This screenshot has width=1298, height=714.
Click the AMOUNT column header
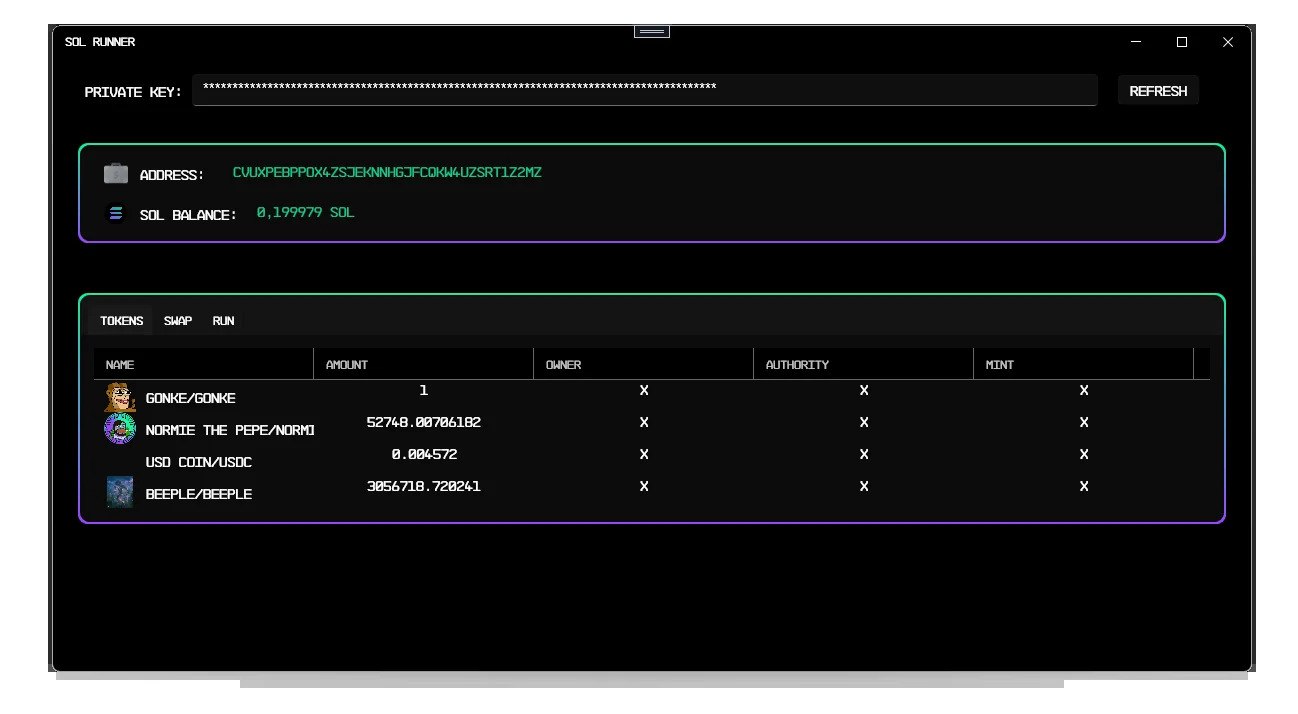346,364
